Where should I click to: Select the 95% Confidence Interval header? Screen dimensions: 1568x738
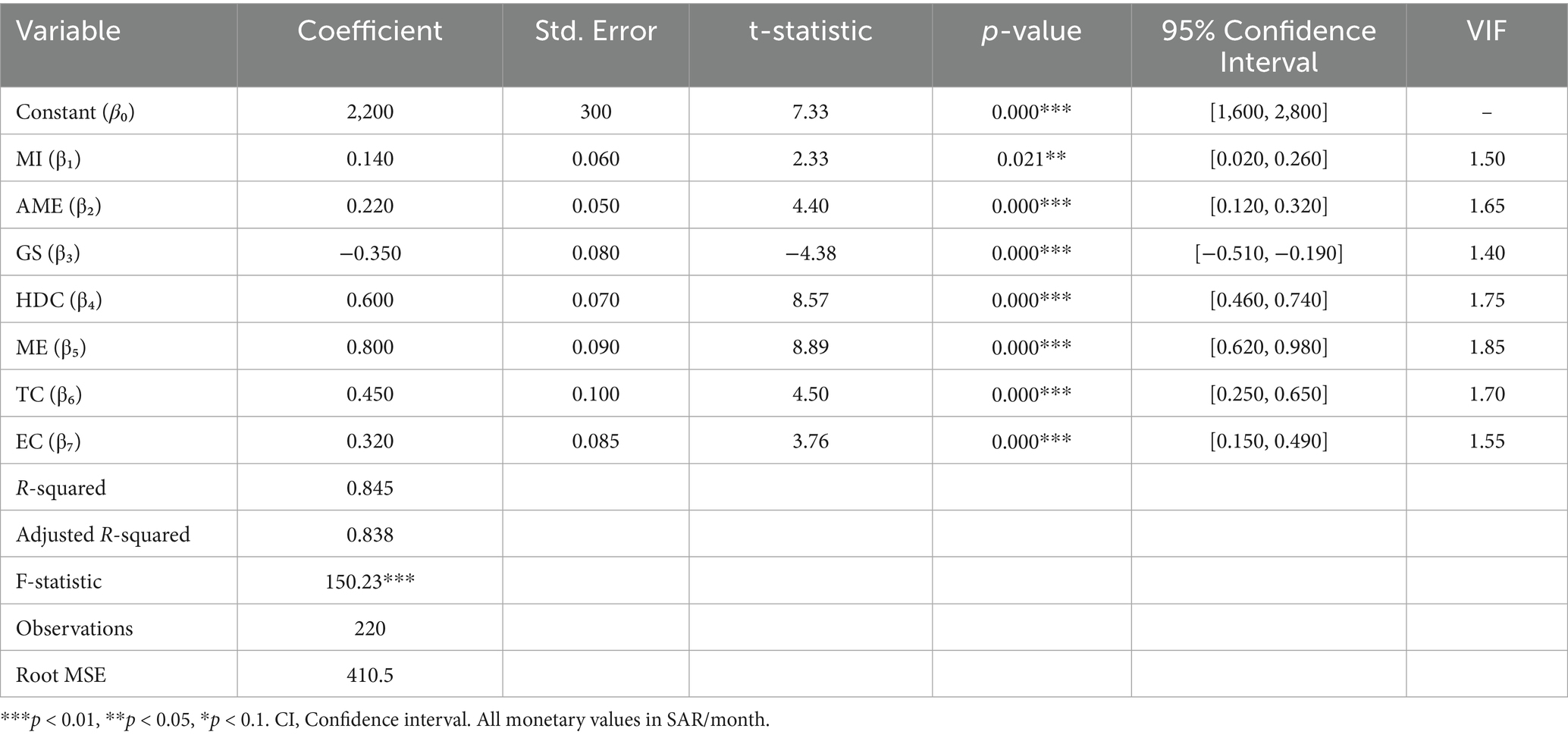(1269, 46)
